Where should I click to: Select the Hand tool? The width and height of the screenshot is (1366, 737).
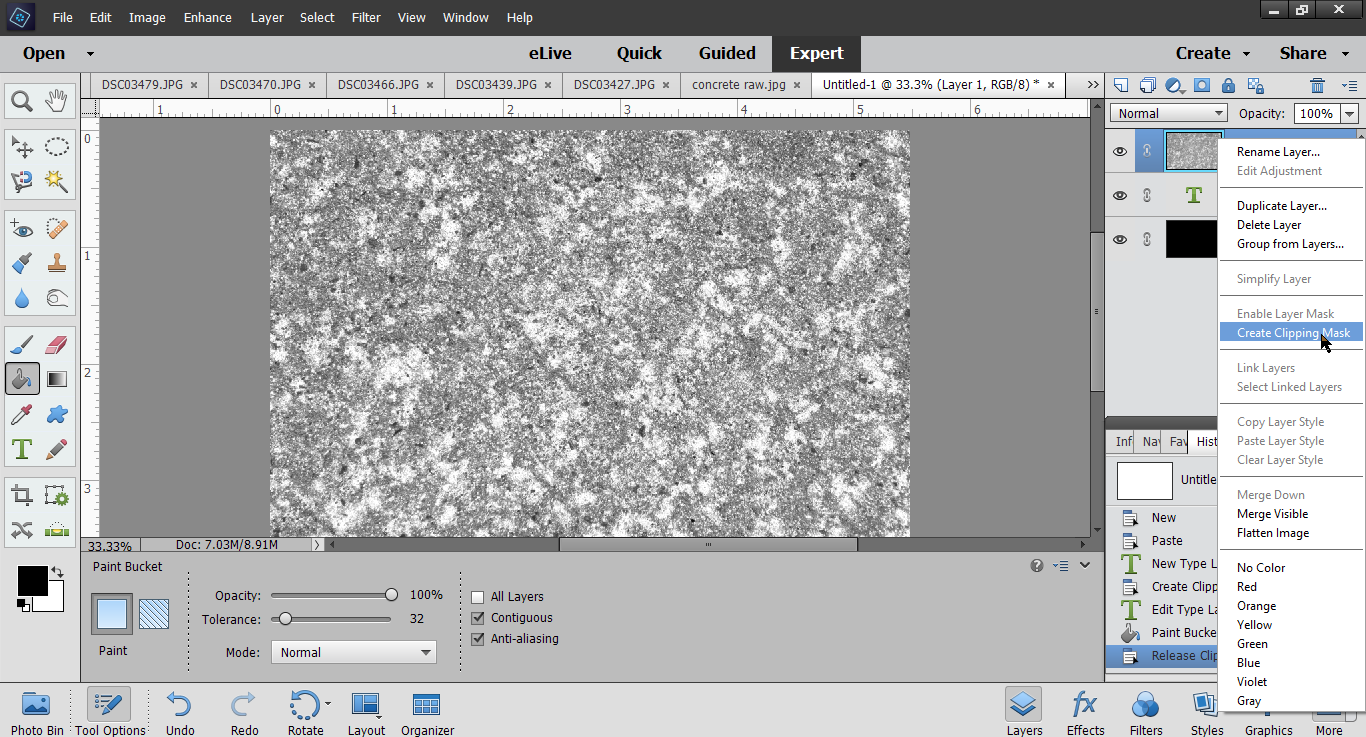[x=57, y=101]
